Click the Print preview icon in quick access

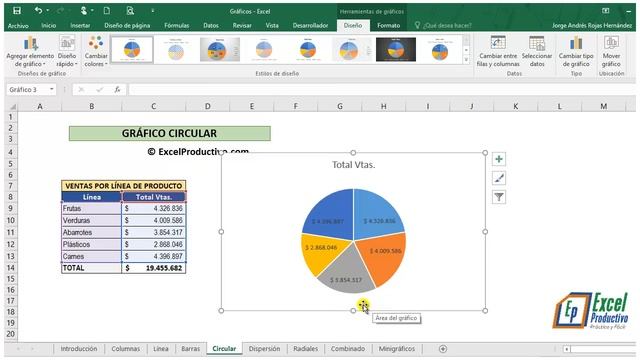pyautogui.click(x=130, y=11)
